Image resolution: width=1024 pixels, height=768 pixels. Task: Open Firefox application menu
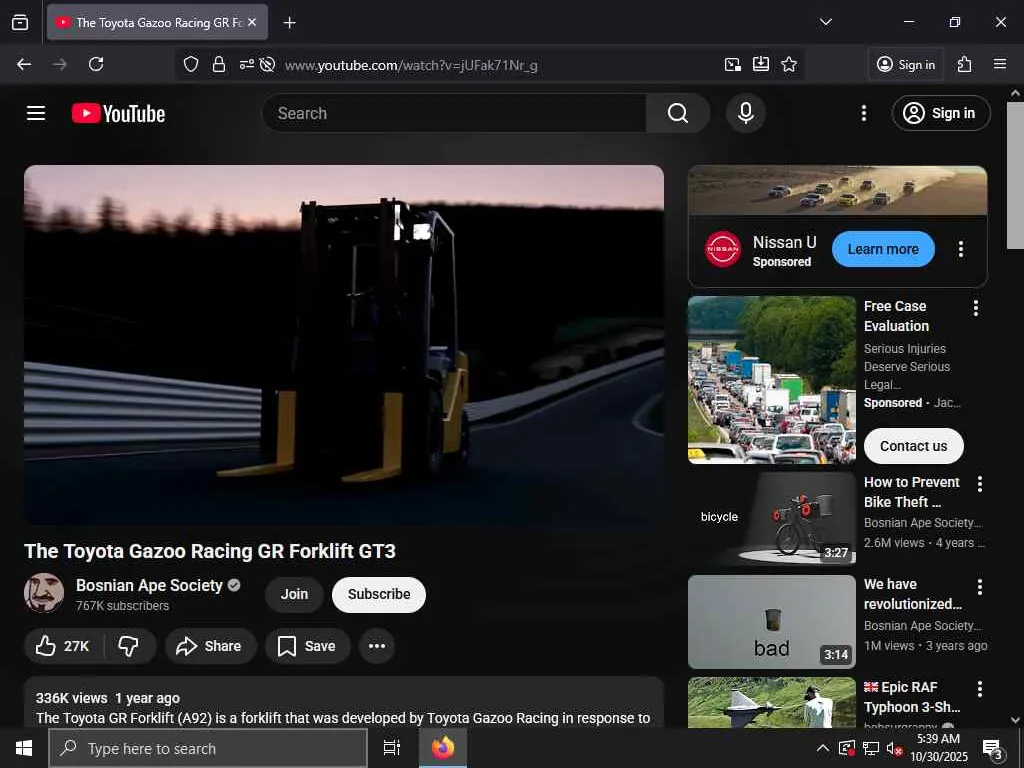[x=1000, y=64]
